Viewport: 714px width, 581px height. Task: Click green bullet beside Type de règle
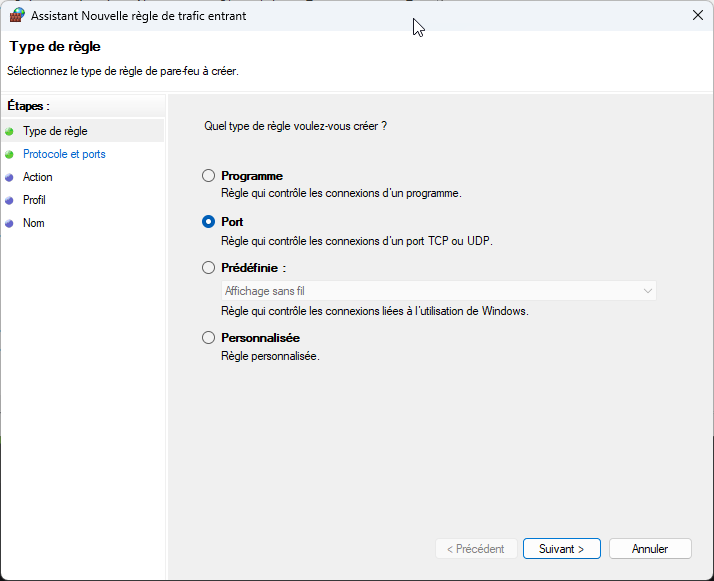coord(9,131)
